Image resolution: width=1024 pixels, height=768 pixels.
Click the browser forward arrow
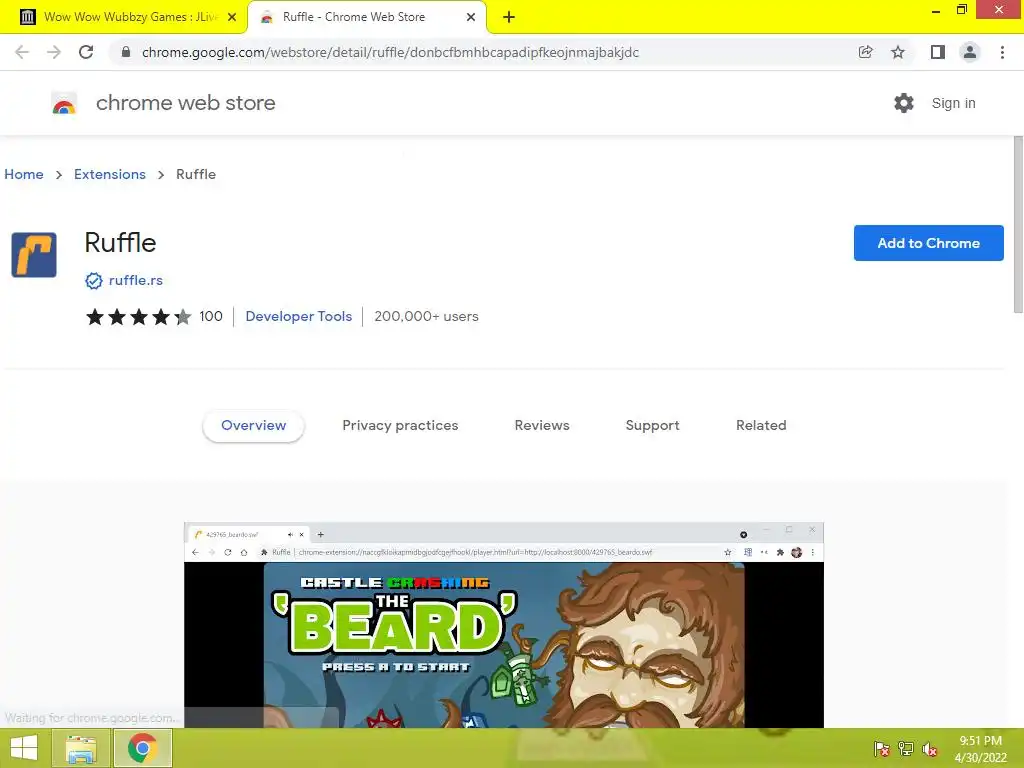click(x=54, y=52)
